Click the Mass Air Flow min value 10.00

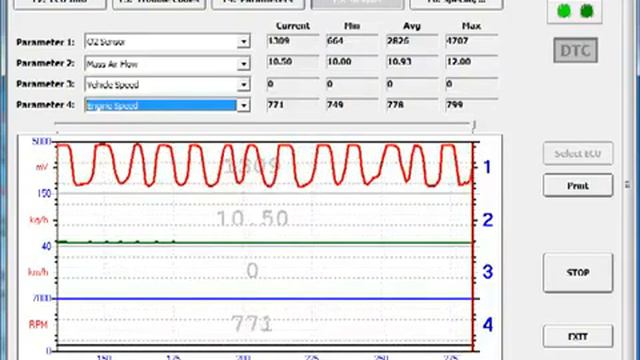[x=352, y=62]
